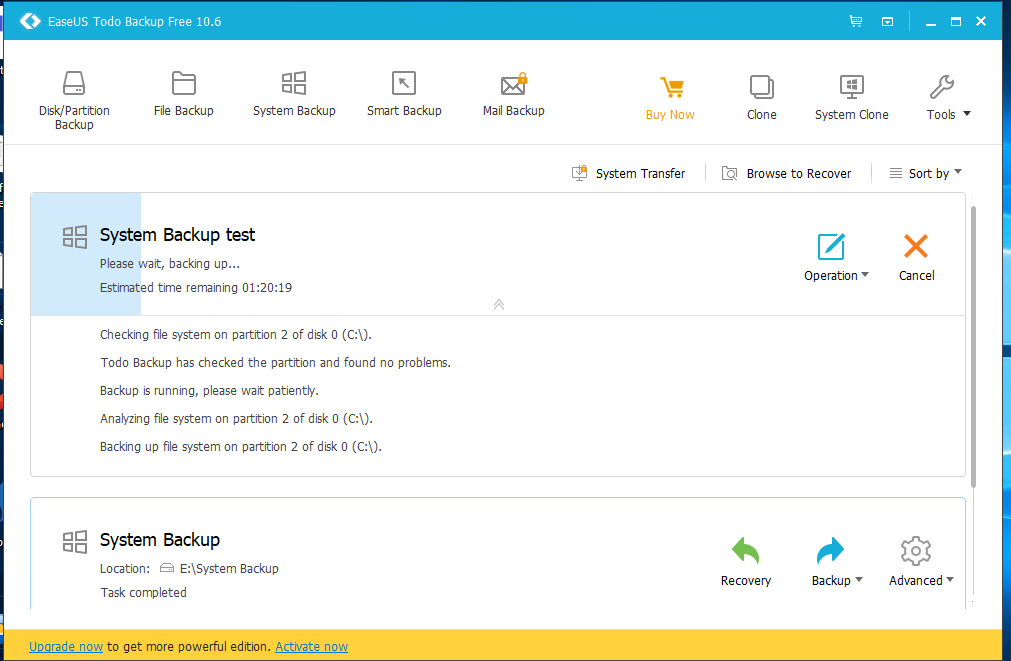Click the drive icon next to Location
Screen dimensions: 1011x661
coord(167,568)
